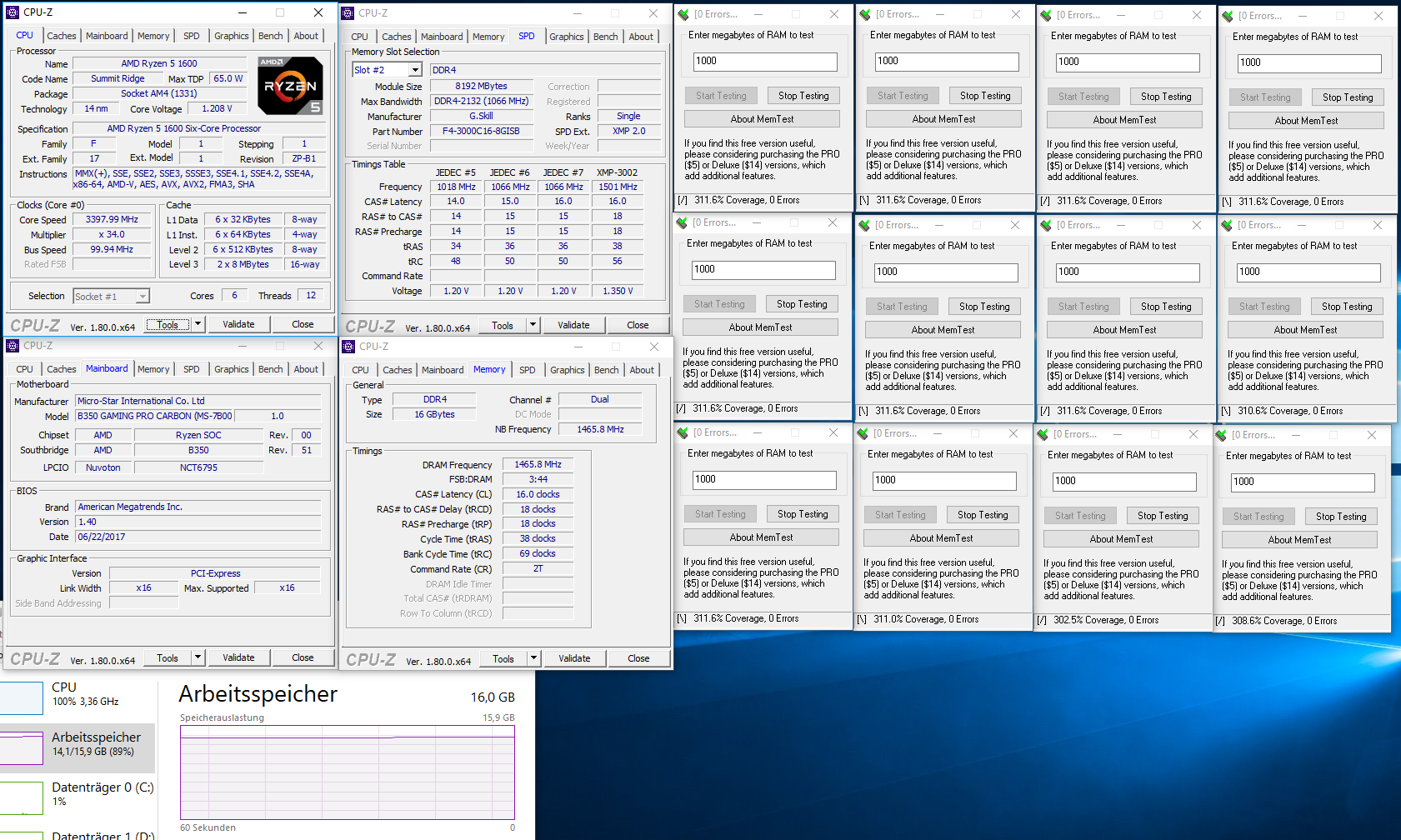Click the CPU-Z title icon in the Memory timings window

(349, 347)
